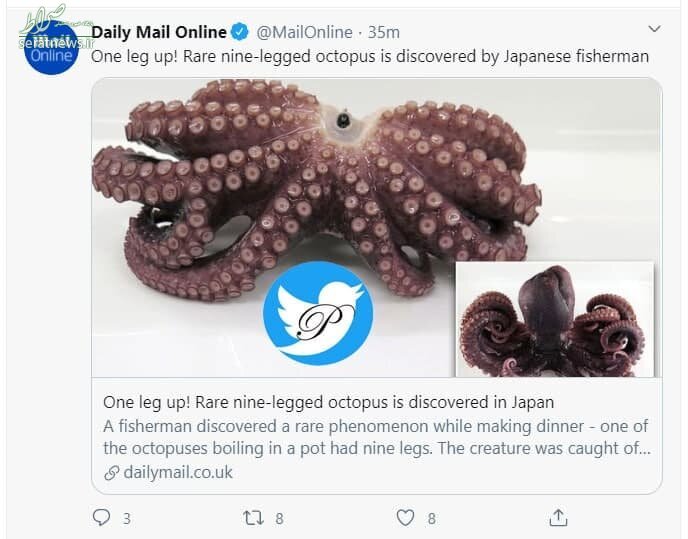Click the reply count number 3

[x=126, y=519]
